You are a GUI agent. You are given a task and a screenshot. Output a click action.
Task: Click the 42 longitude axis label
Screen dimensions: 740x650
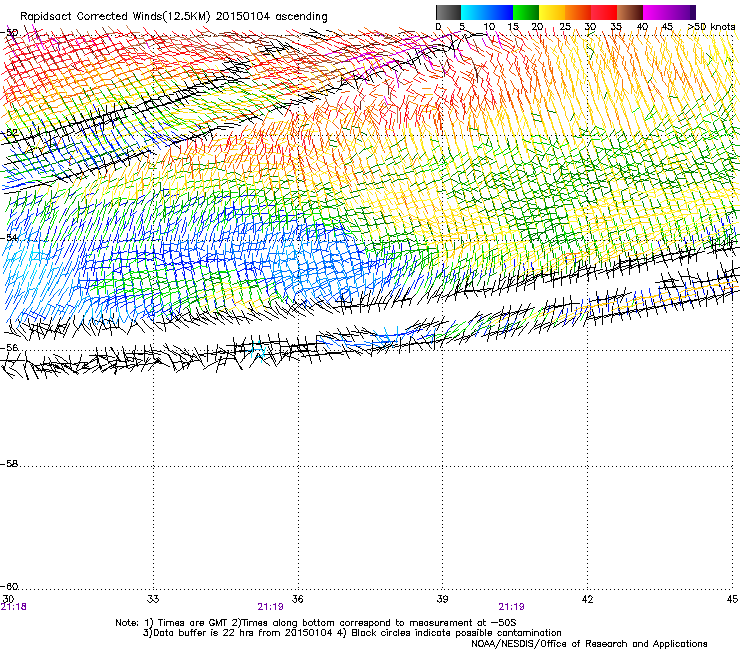tap(587, 599)
